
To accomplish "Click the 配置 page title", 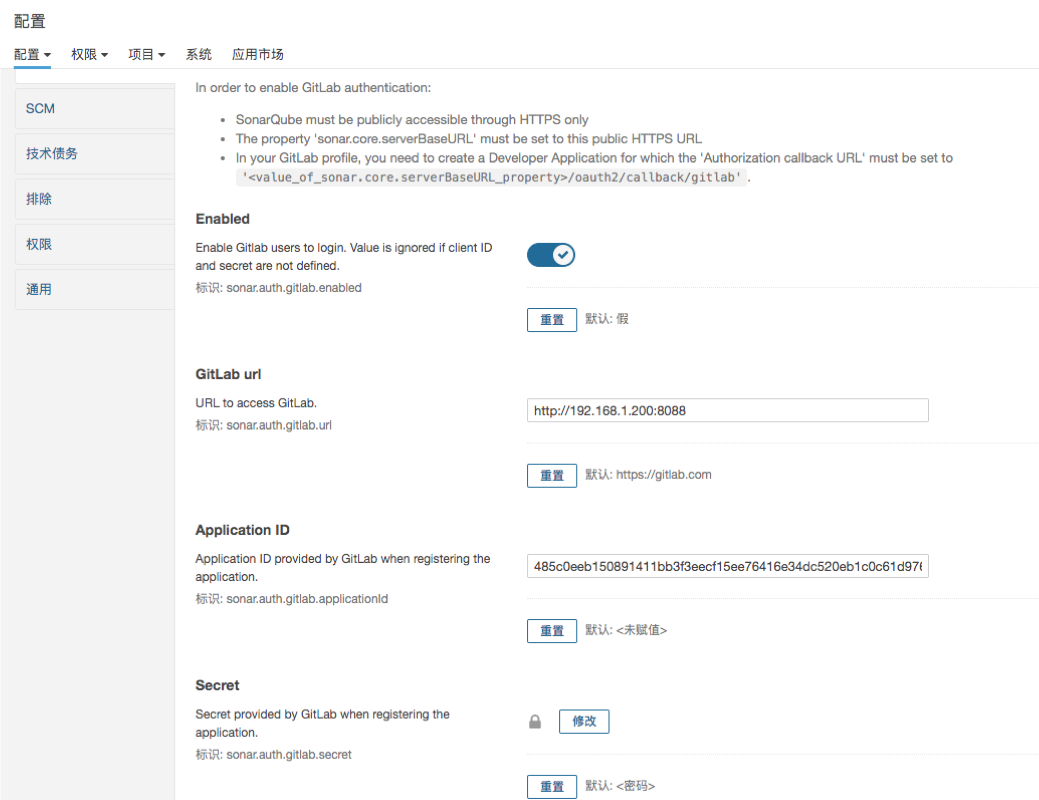I will pos(30,21).
